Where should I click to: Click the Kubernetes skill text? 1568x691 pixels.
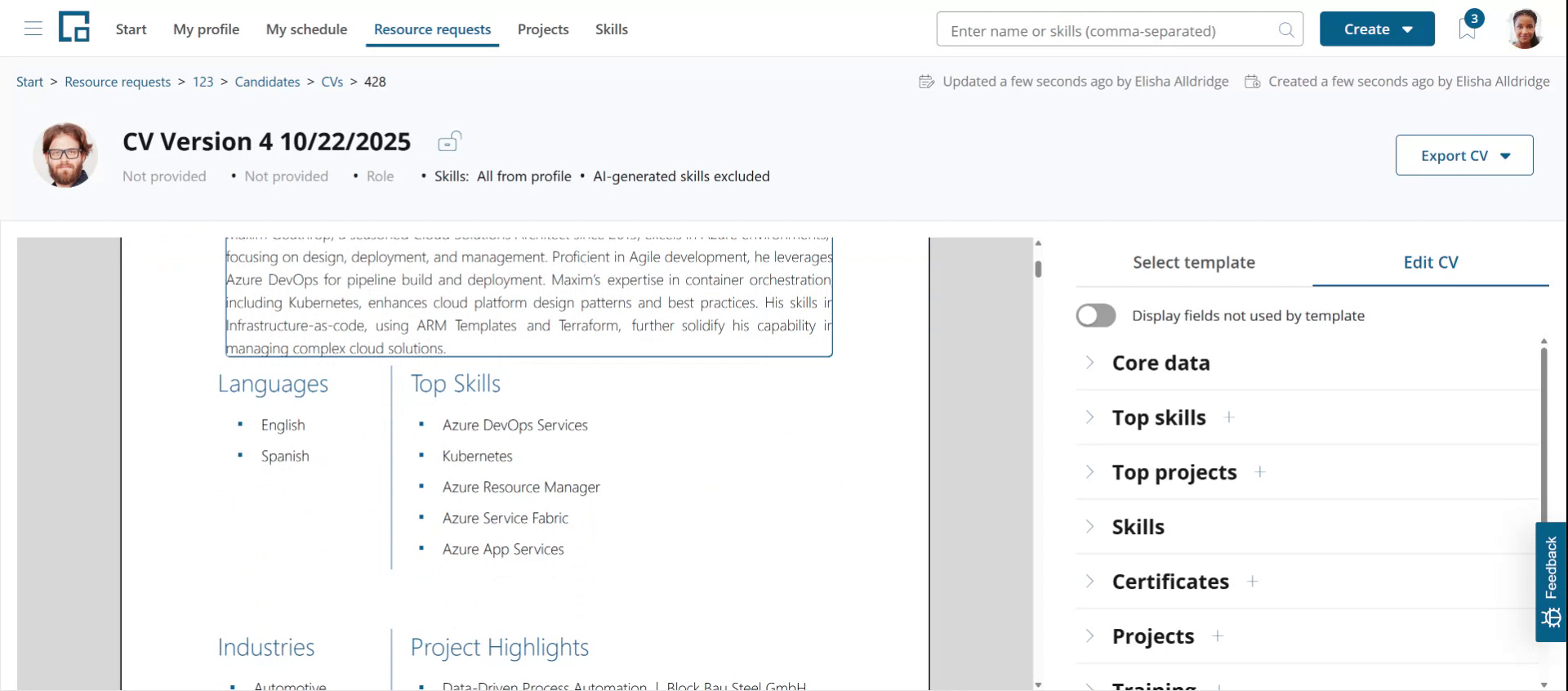477,456
